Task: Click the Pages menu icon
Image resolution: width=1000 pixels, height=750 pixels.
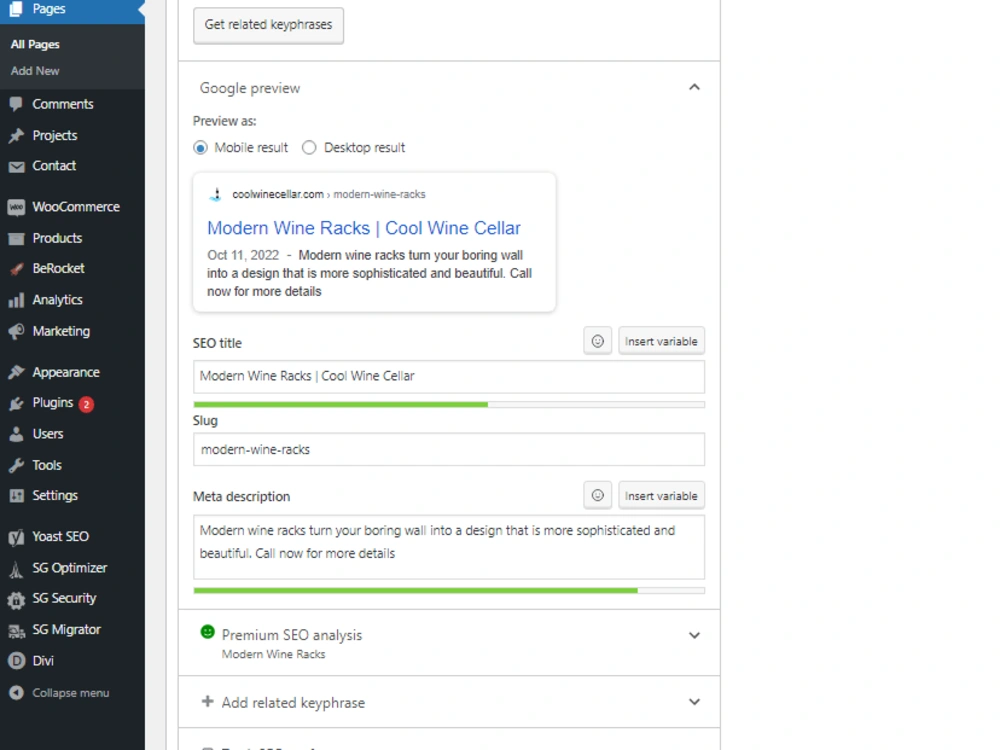Action: coord(16,9)
